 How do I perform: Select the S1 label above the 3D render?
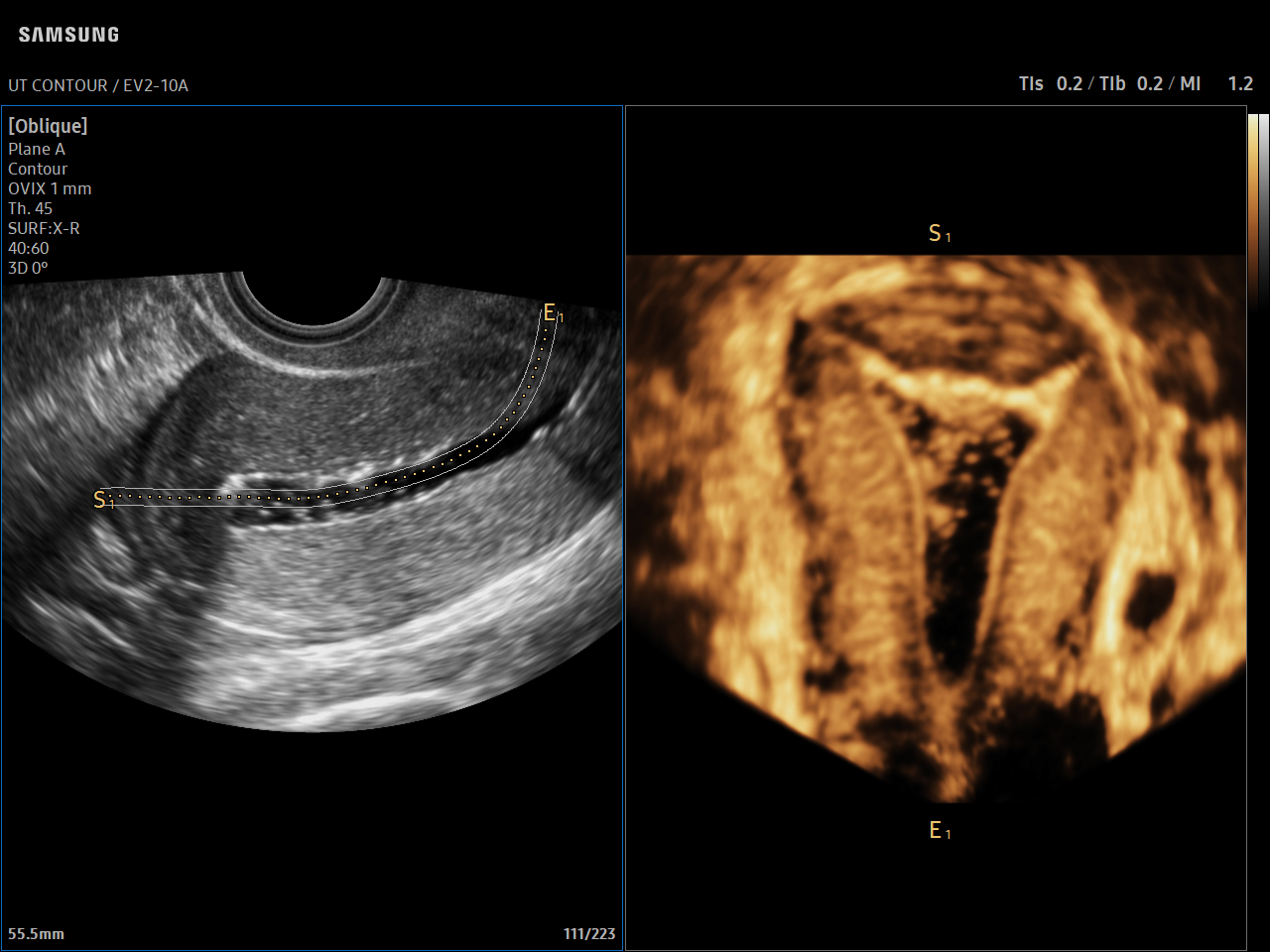click(x=939, y=234)
